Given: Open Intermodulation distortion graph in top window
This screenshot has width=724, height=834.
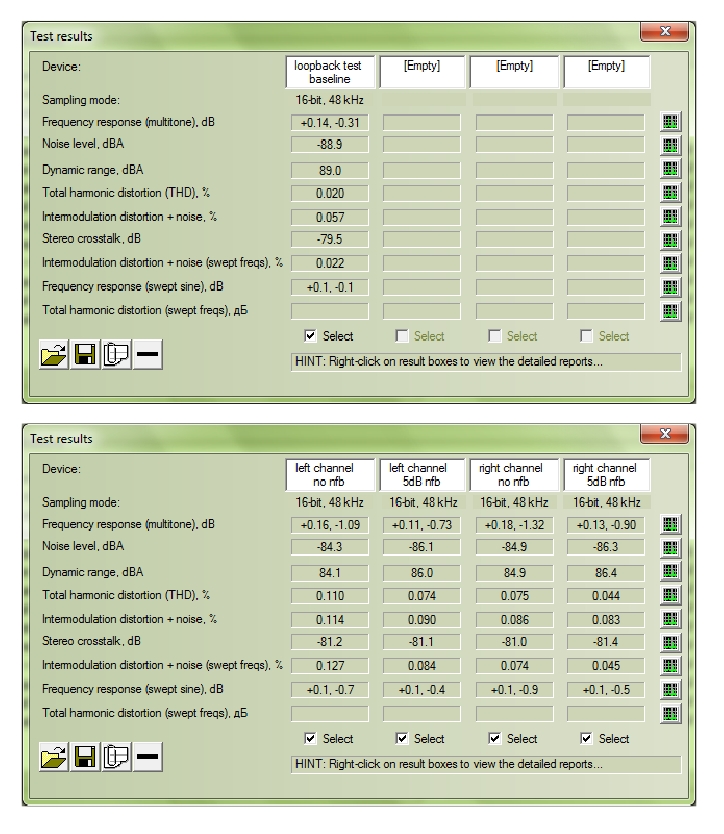Looking at the screenshot, I should coord(670,216).
